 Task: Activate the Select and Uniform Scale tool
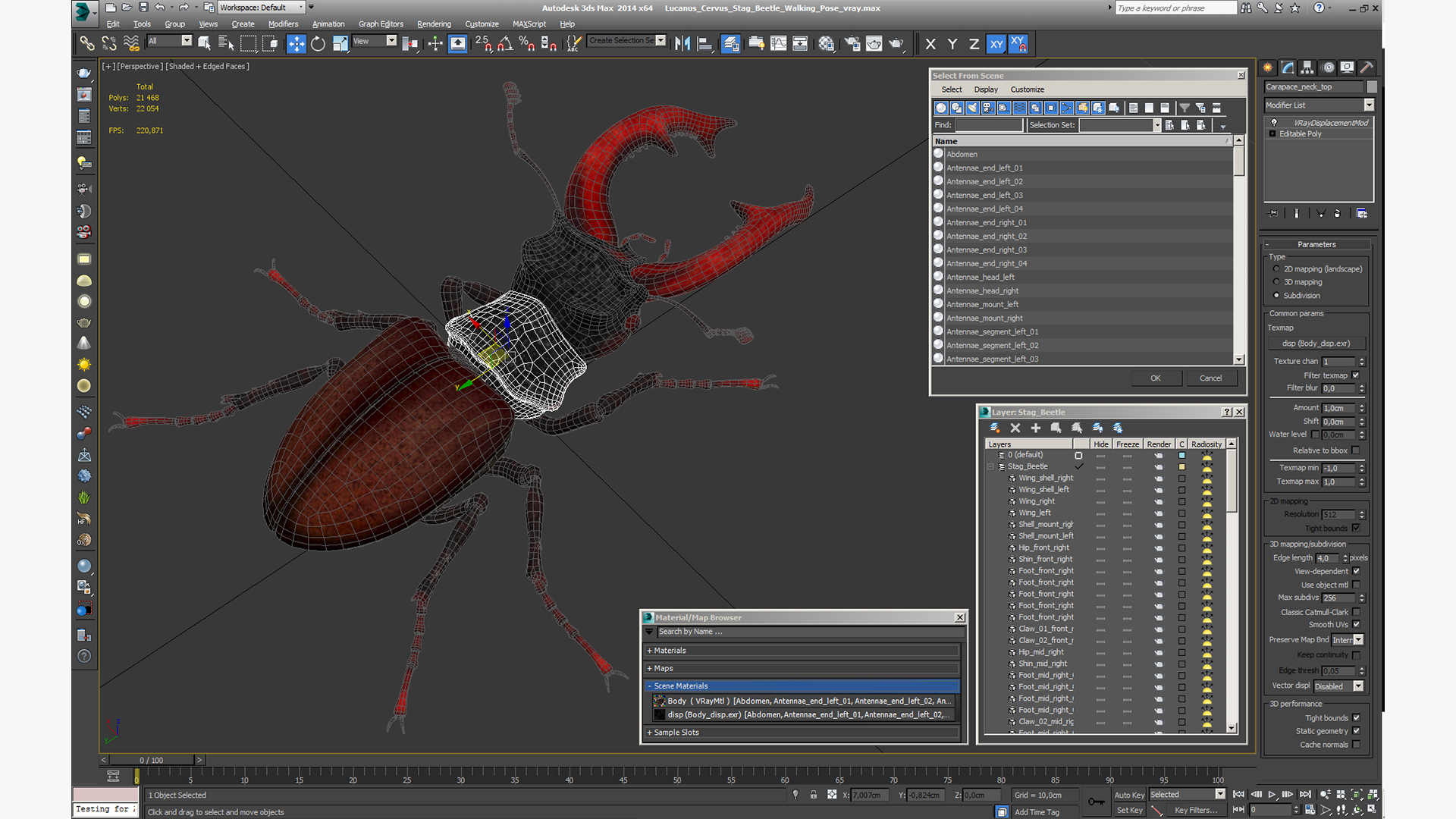tap(340, 43)
